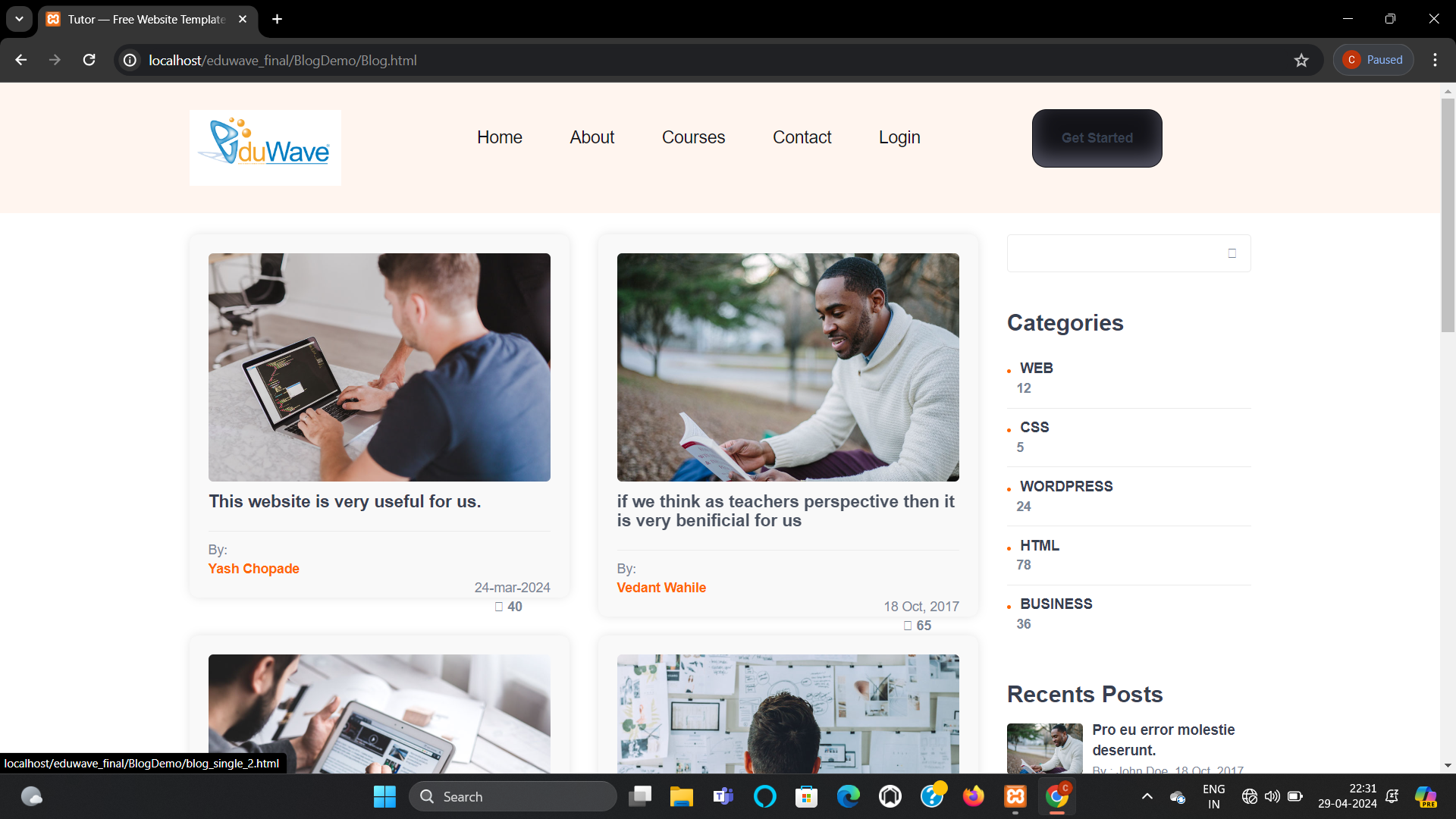
Task: Click the page vertical scrollbar thumb
Action: click(1448, 216)
